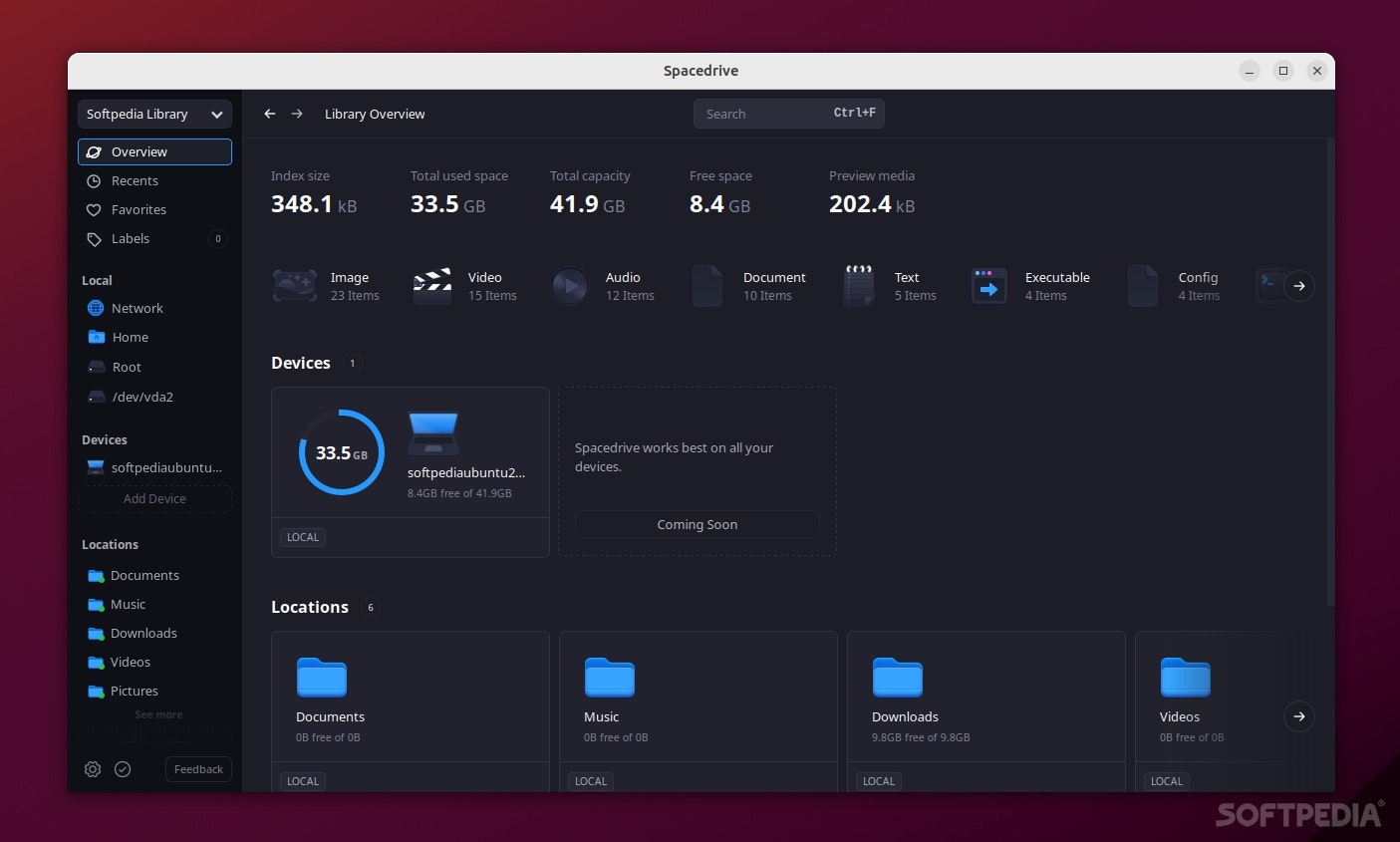Viewport: 1400px width, 842px height.
Task: Click the Favorites heart icon
Action: tap(94, 210)
